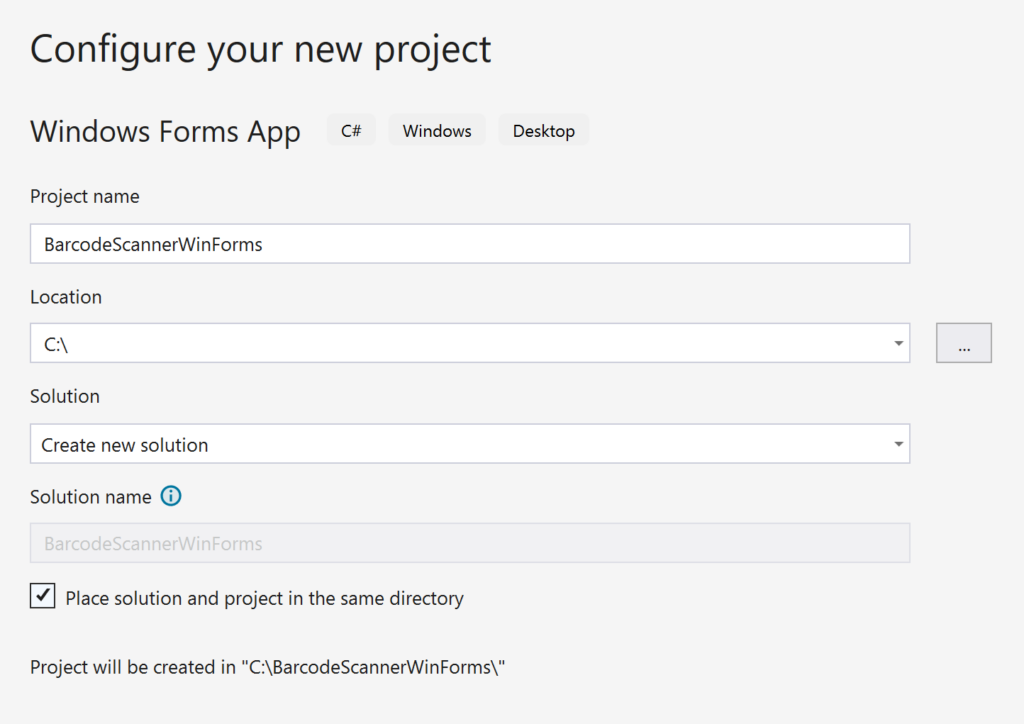Screen dimensions: 1024x724
Task: Click the 'Project will be created in' path text
Action: coord(268,667)
